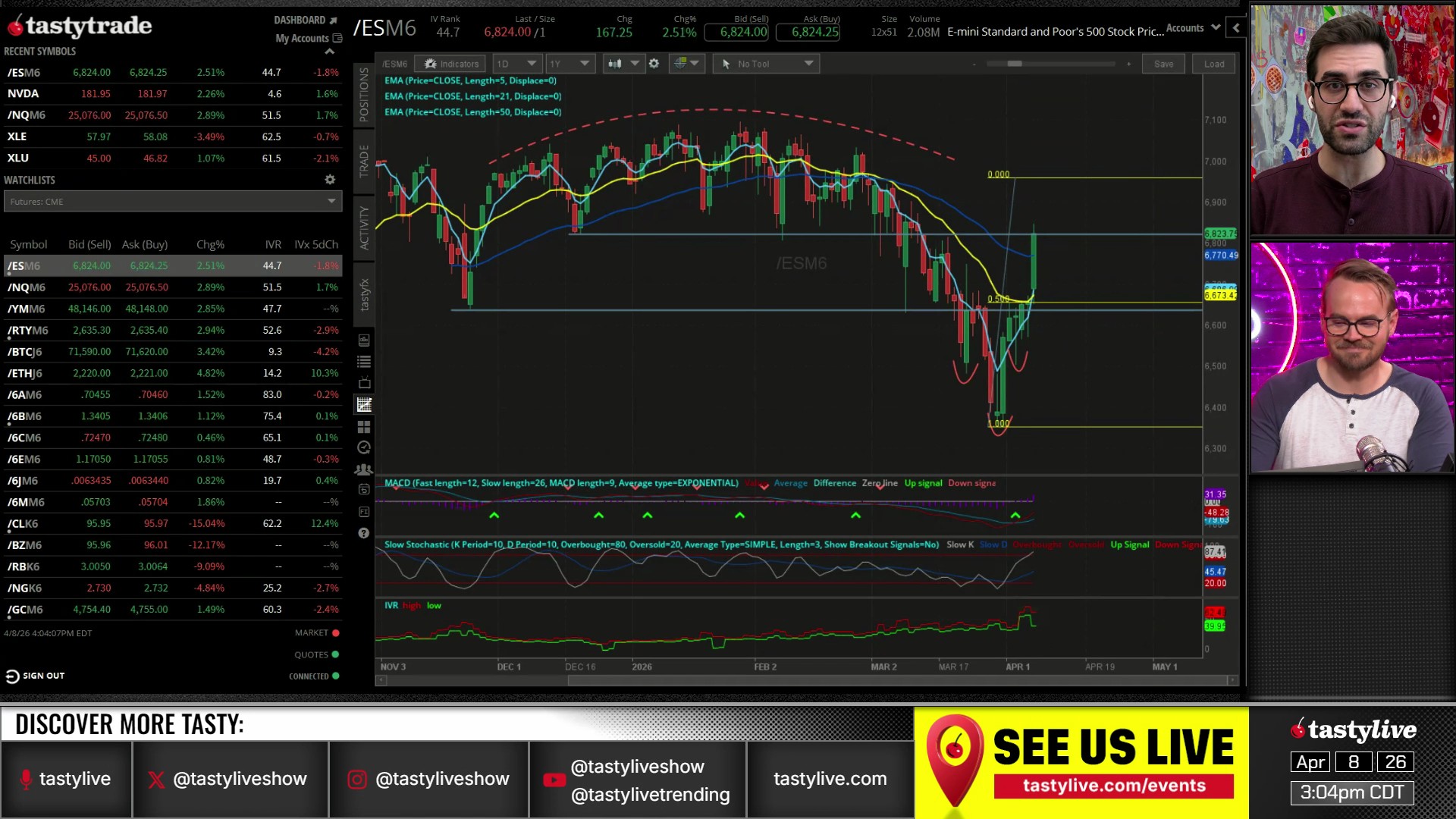
Task: Click the Save chart button
Action: tap(1163, 64)
